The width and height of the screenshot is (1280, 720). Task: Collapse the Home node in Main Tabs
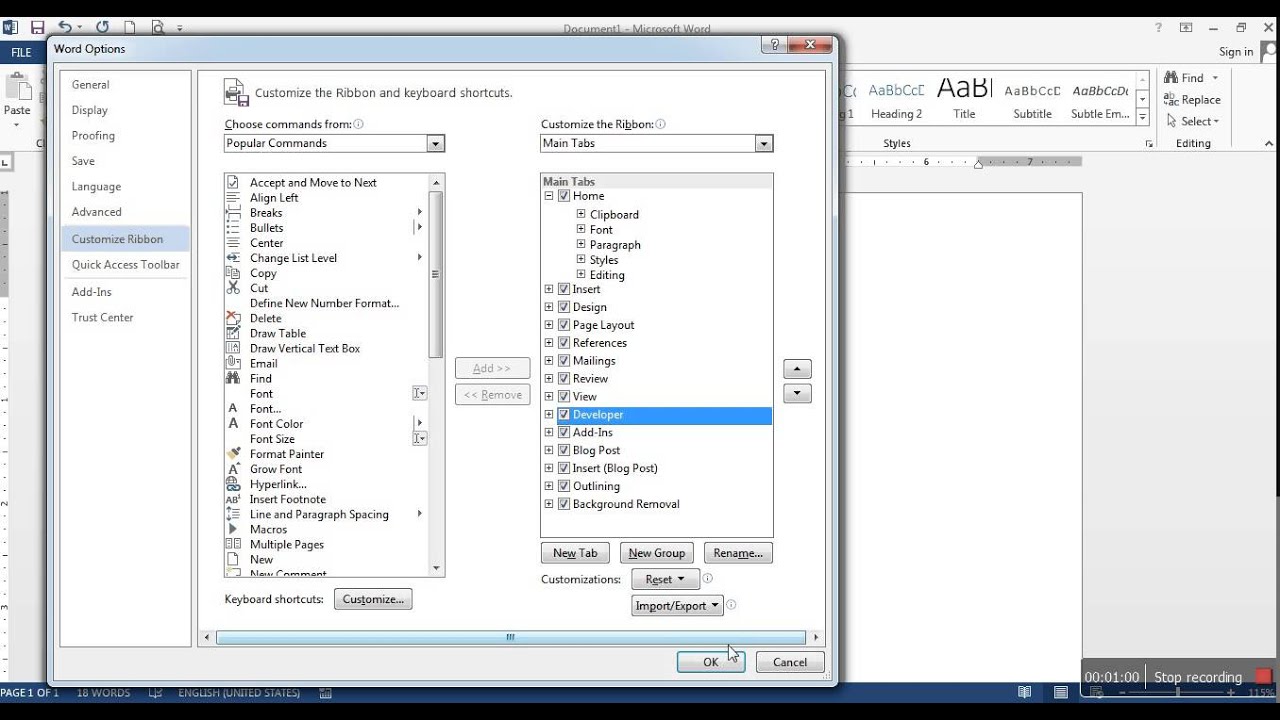coord(549,196)
